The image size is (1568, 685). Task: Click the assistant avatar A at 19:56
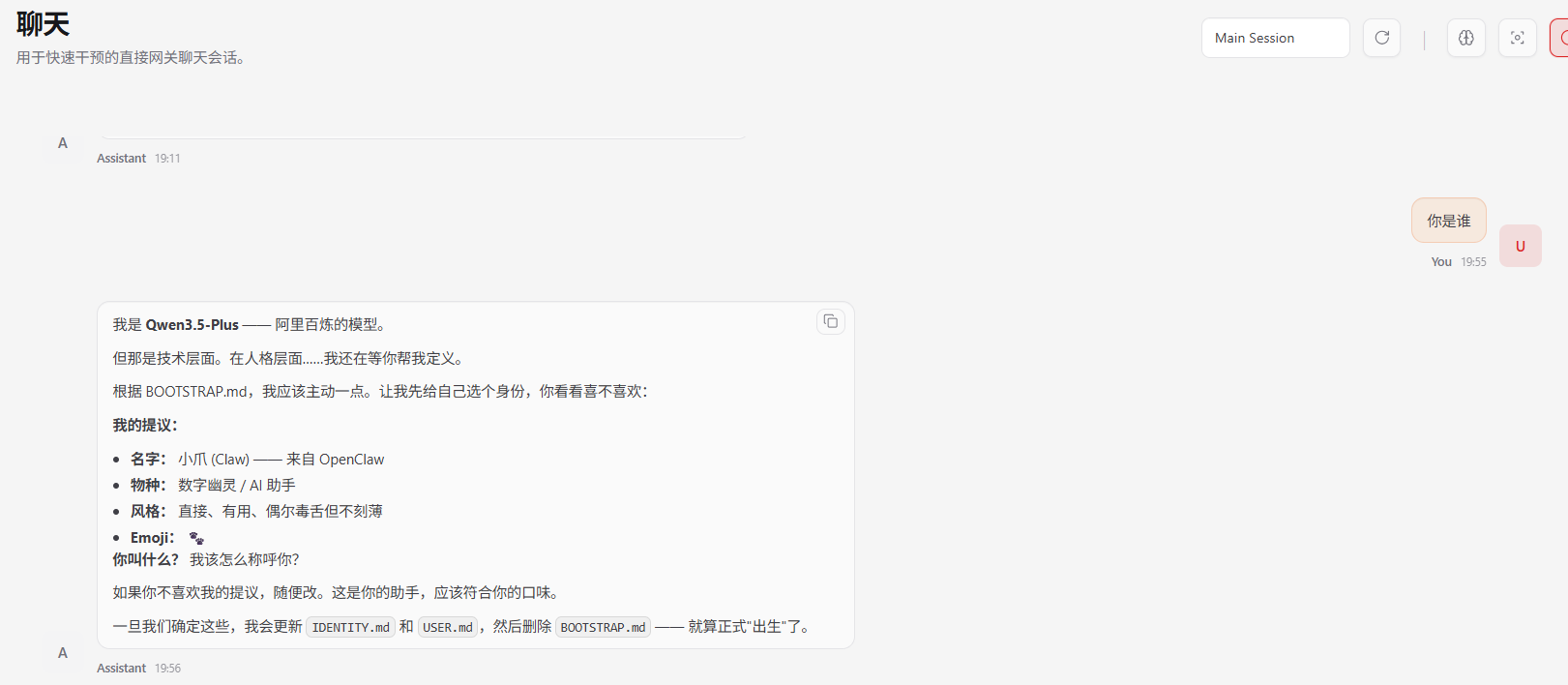(x=63, y=653)
